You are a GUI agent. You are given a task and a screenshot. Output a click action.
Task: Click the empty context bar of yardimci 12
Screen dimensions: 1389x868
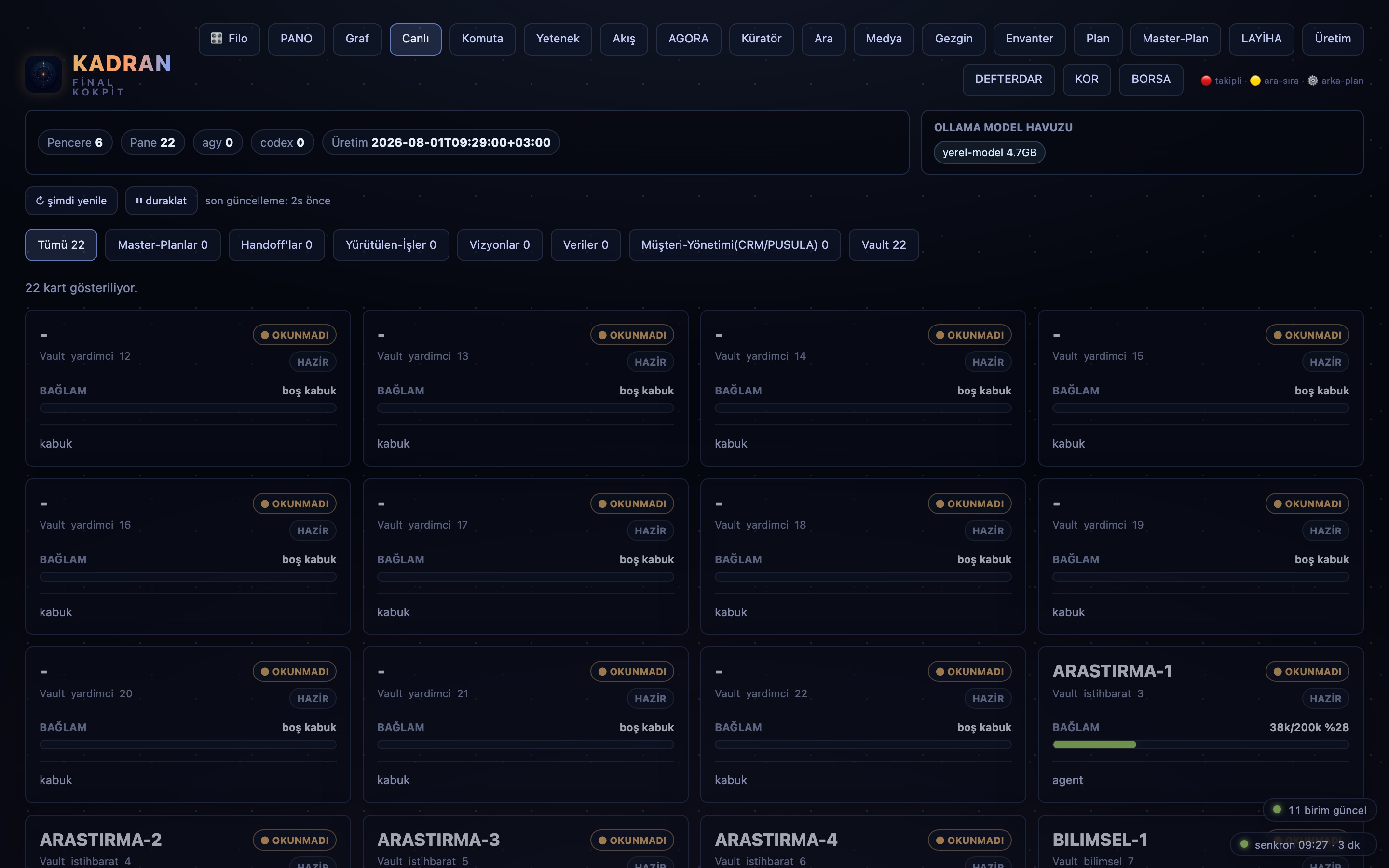pos(188,408)
